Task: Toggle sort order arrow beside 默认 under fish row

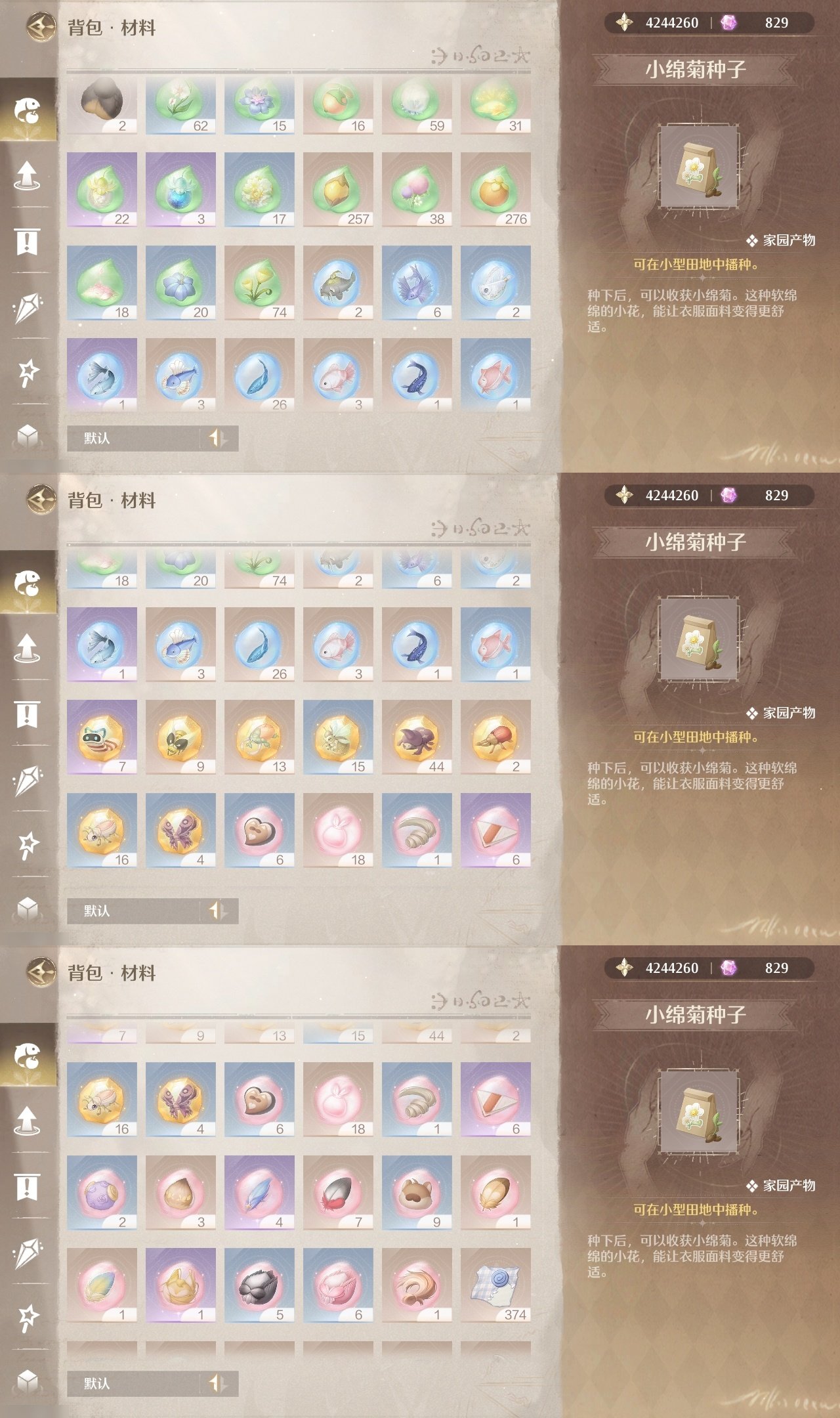Action: tap(217, 438)
